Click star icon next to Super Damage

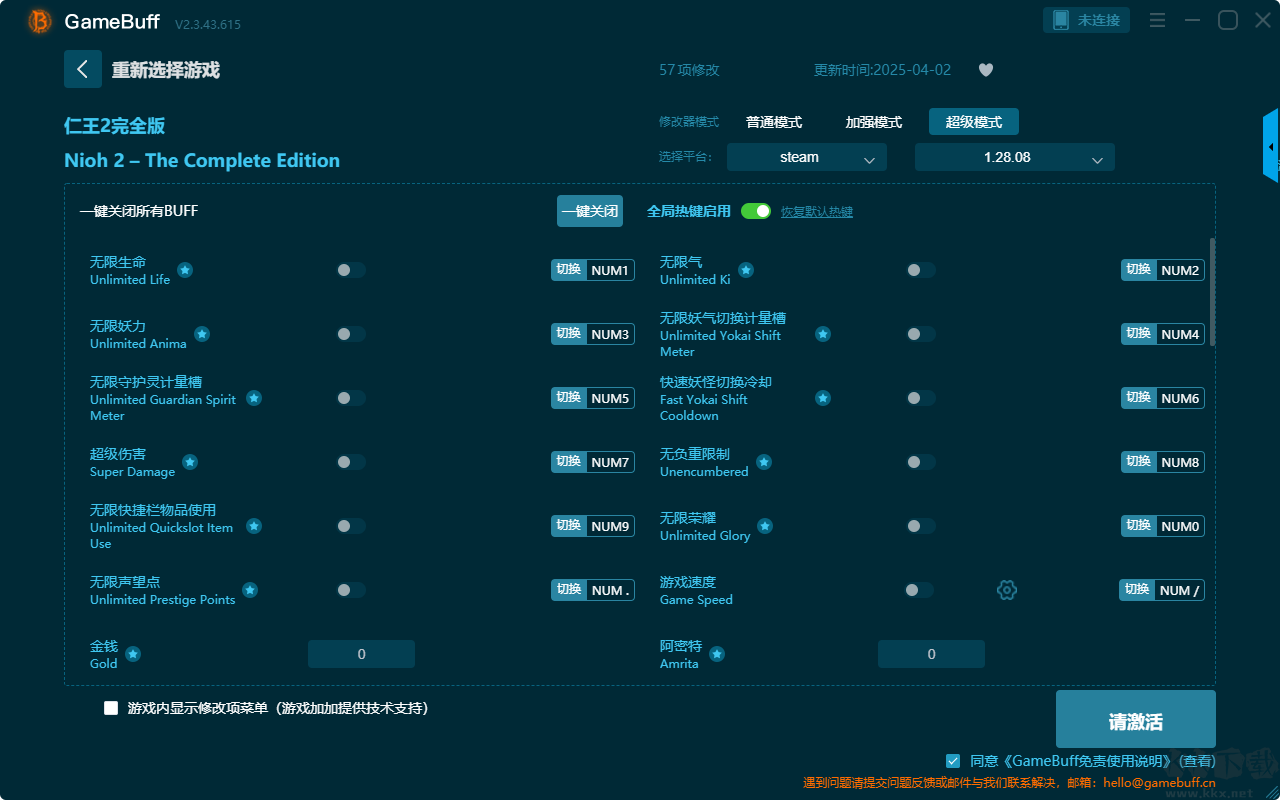(x=190, y=462)
